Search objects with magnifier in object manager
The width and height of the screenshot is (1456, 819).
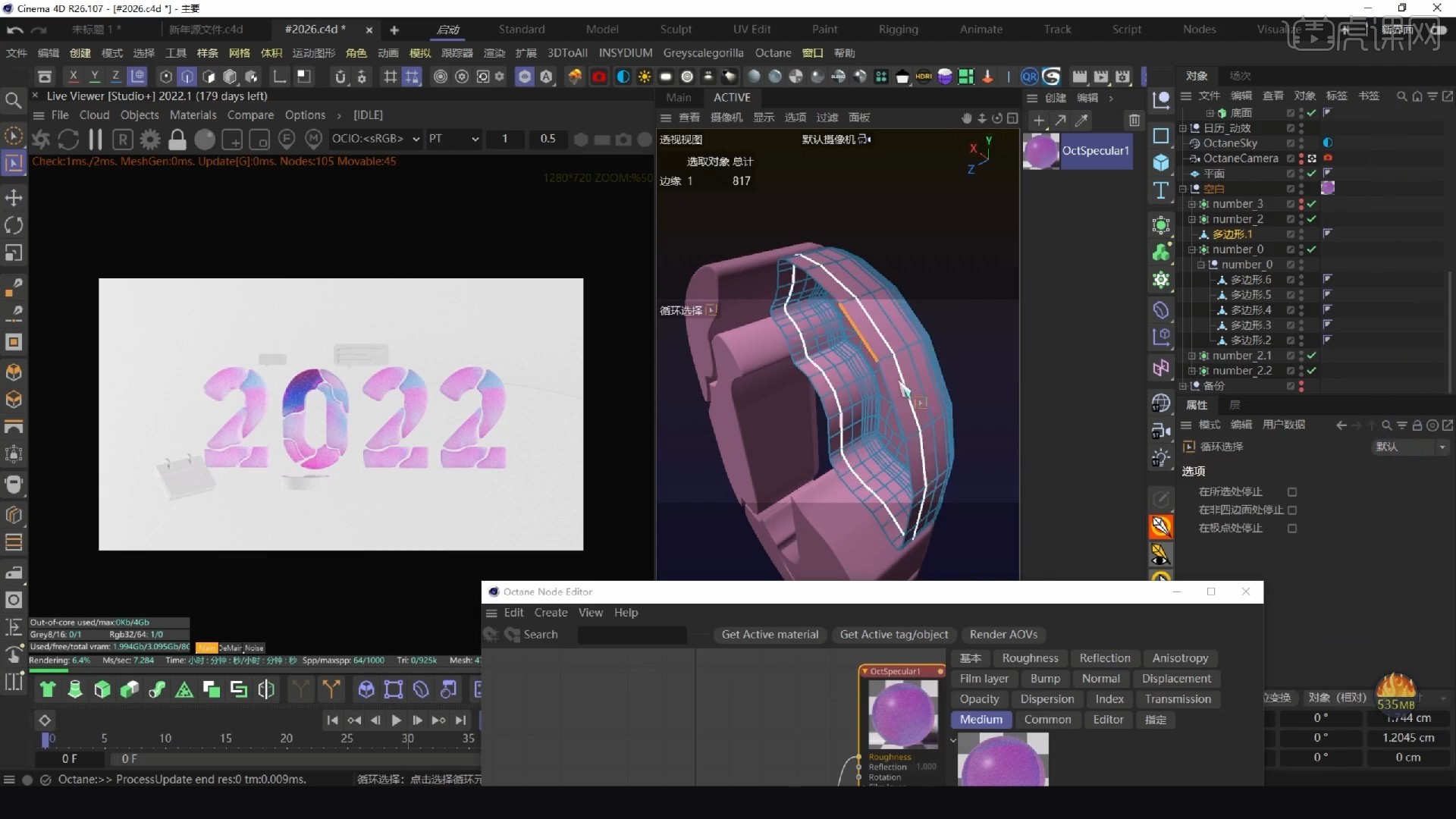pyautogui.click(x=1401, y=96)
